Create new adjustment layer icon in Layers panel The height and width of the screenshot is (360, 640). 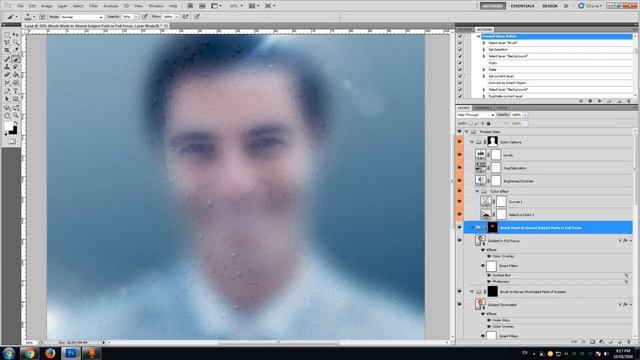tap(602, 342)
